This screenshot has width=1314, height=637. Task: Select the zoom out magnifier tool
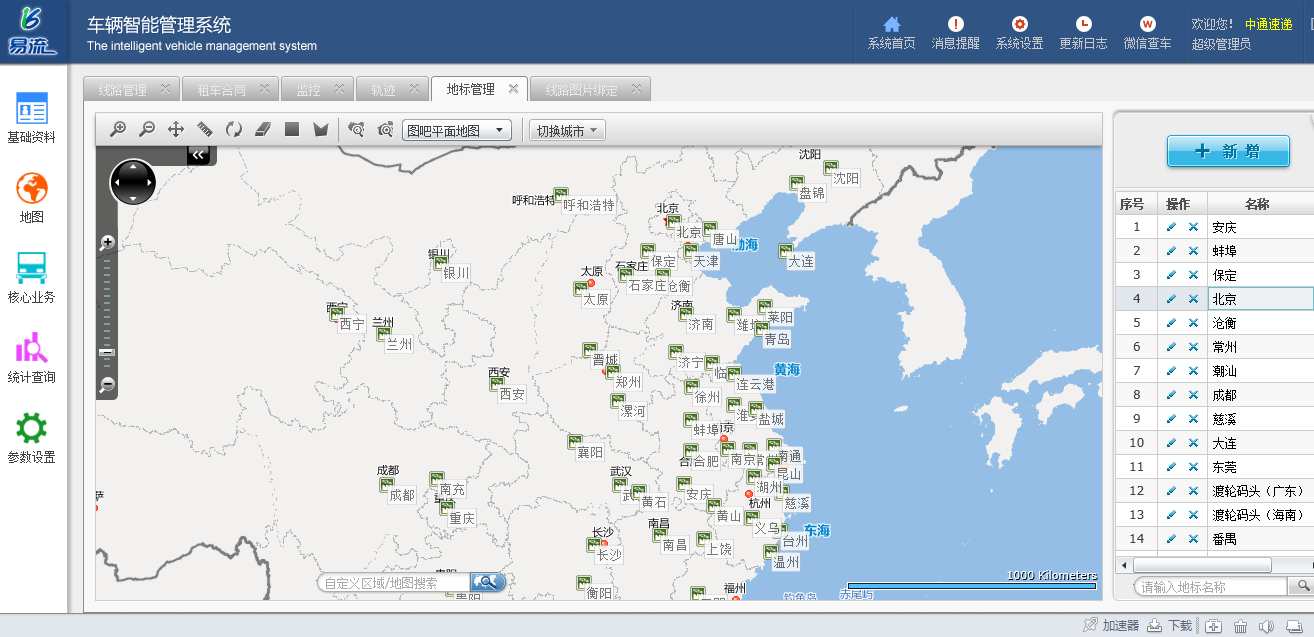pyautogui.click(x=147, y=129)
